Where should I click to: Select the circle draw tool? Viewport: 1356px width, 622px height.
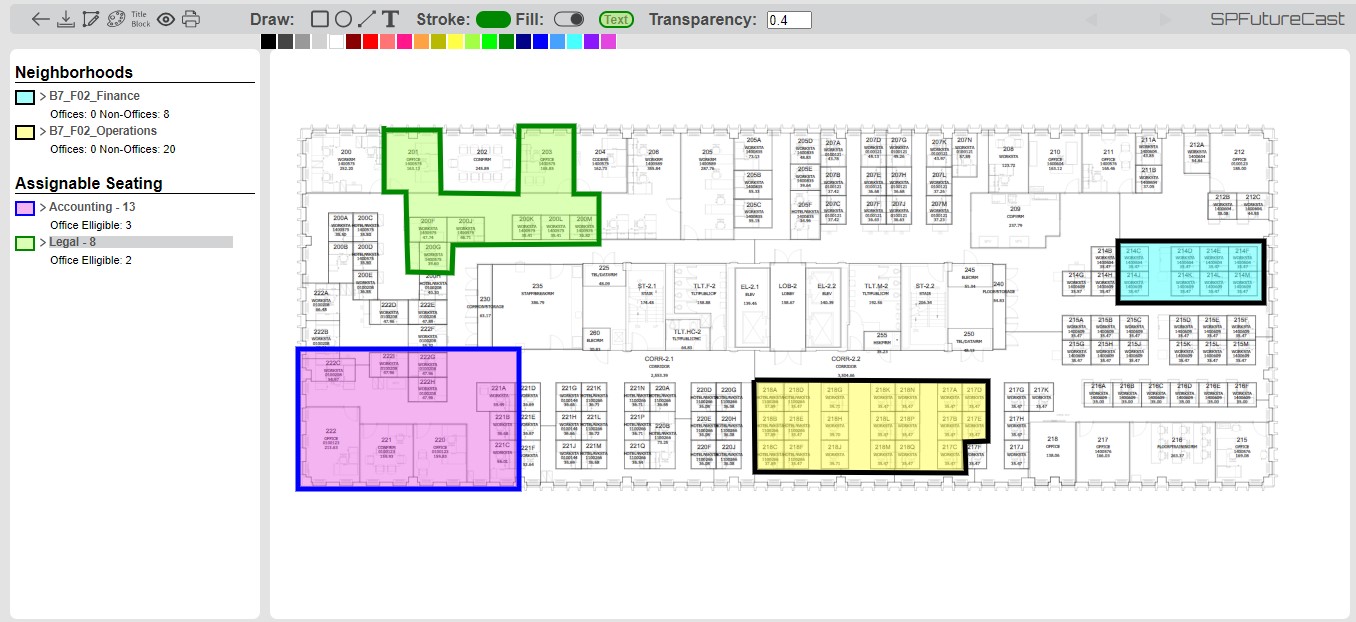343,19
